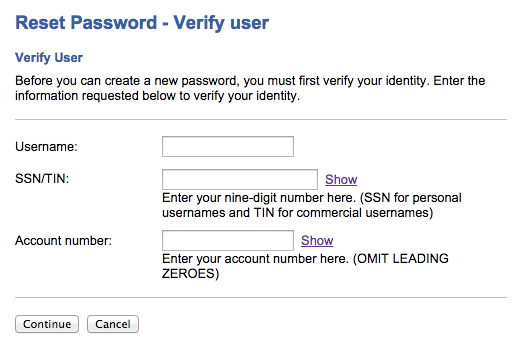
Task: Click 'usernames and TIN for commercial' hint line
Action: [x=298, y=213]
